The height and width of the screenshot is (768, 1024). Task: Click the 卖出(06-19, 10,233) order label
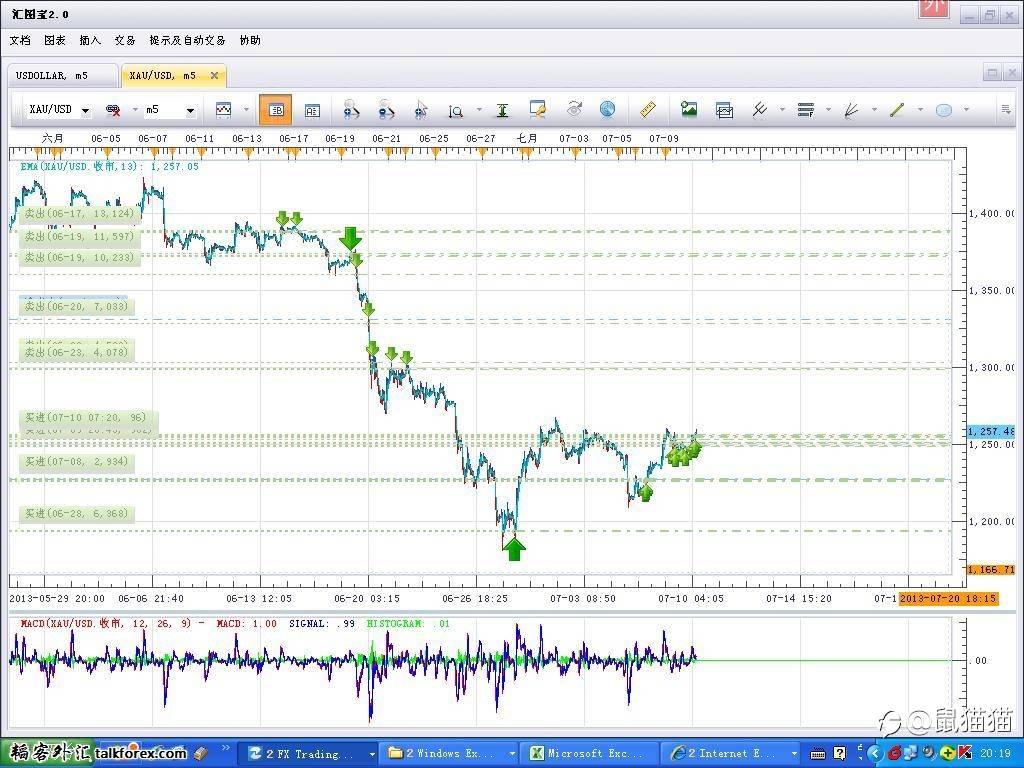click(x=78, y=258)
